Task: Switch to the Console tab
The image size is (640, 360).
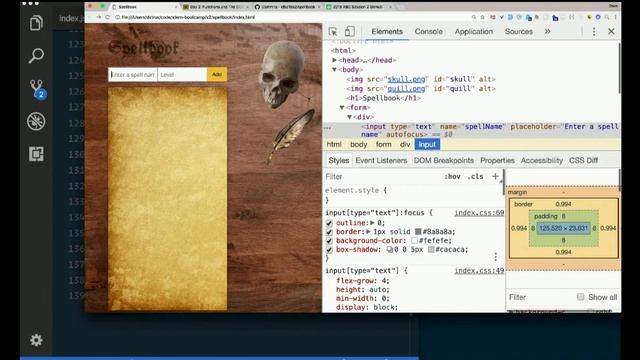Action: 429,31
